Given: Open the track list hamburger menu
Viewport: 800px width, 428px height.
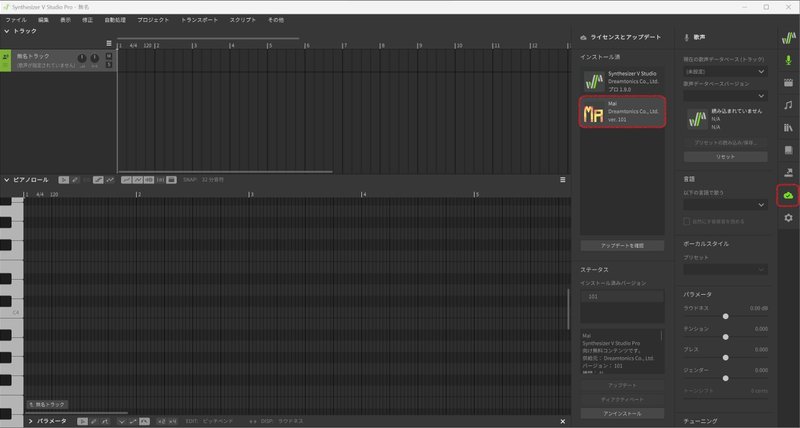Looking at the screenshot, I should pos(109,43).
